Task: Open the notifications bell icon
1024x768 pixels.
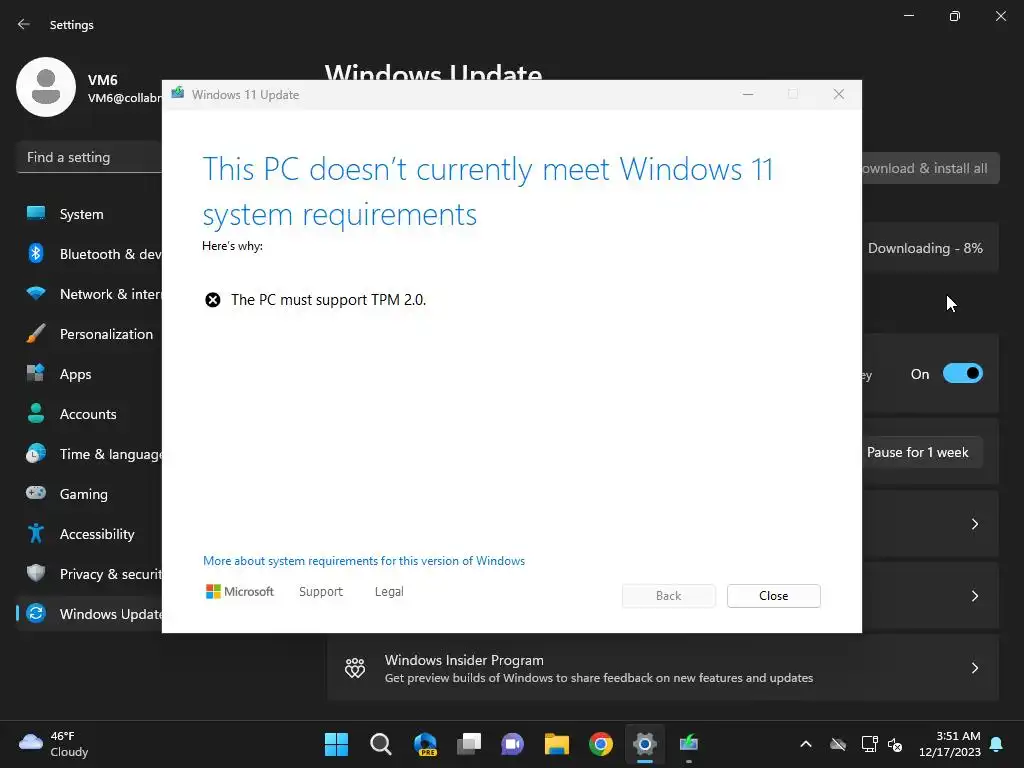Action: [x=997, y=744]
